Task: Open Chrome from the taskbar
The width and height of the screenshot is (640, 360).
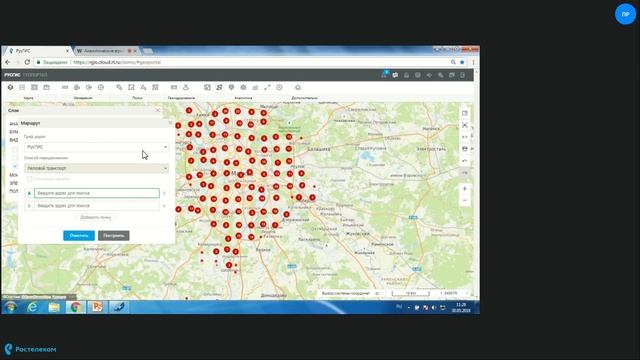Action: click(76, 307)
